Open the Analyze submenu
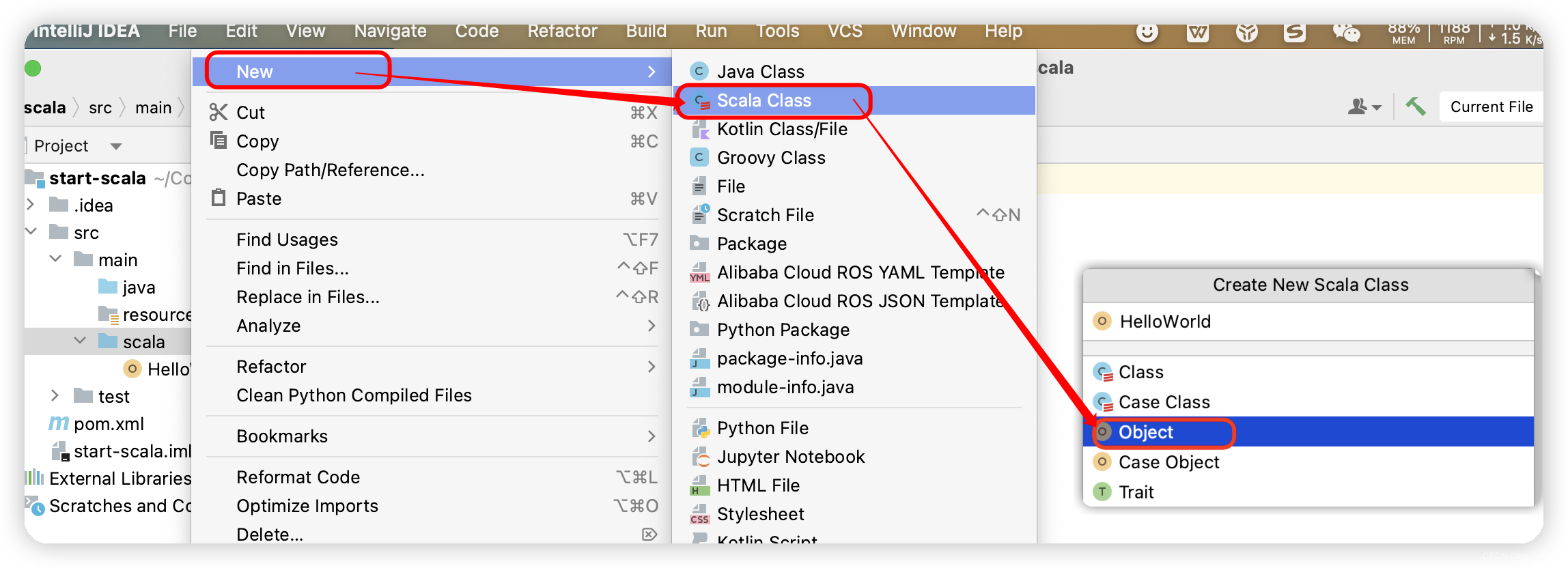This screenshot has height=568, width=1568. (433, 326)
